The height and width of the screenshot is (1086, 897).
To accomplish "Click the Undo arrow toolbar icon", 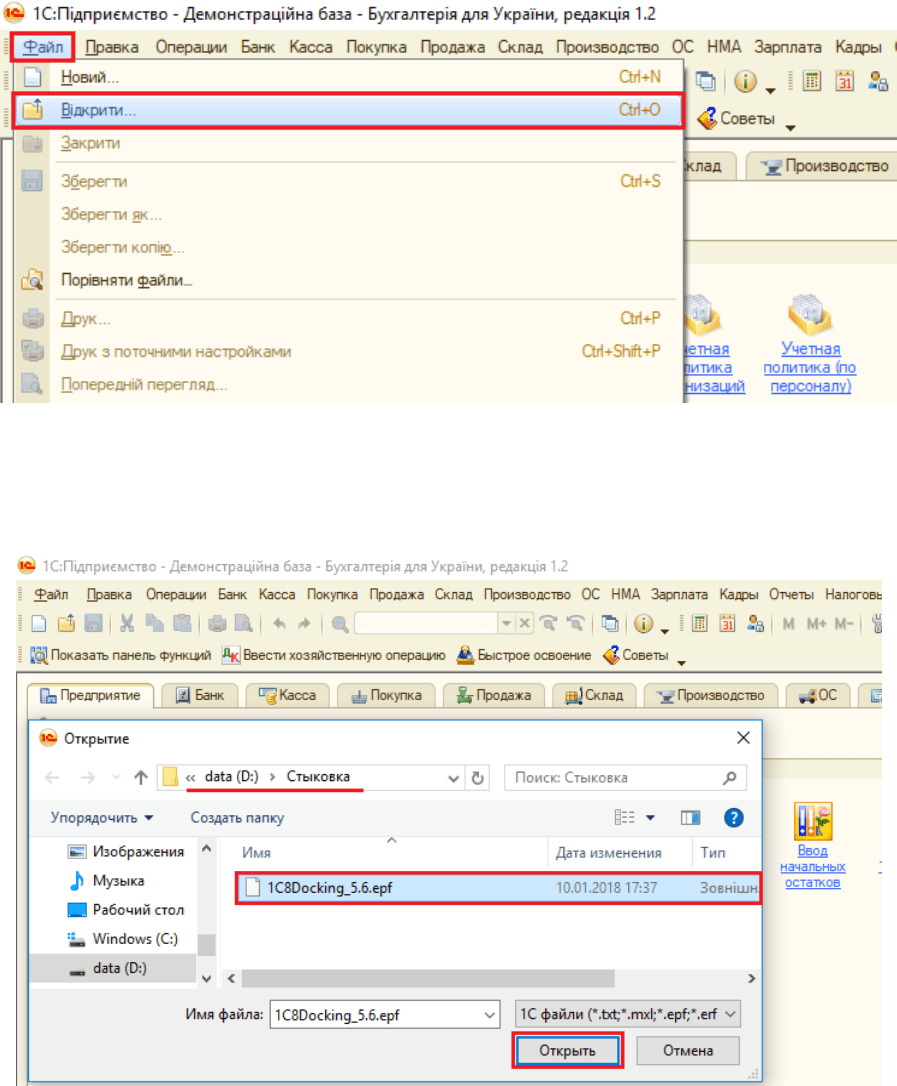I will click(279, 624).
